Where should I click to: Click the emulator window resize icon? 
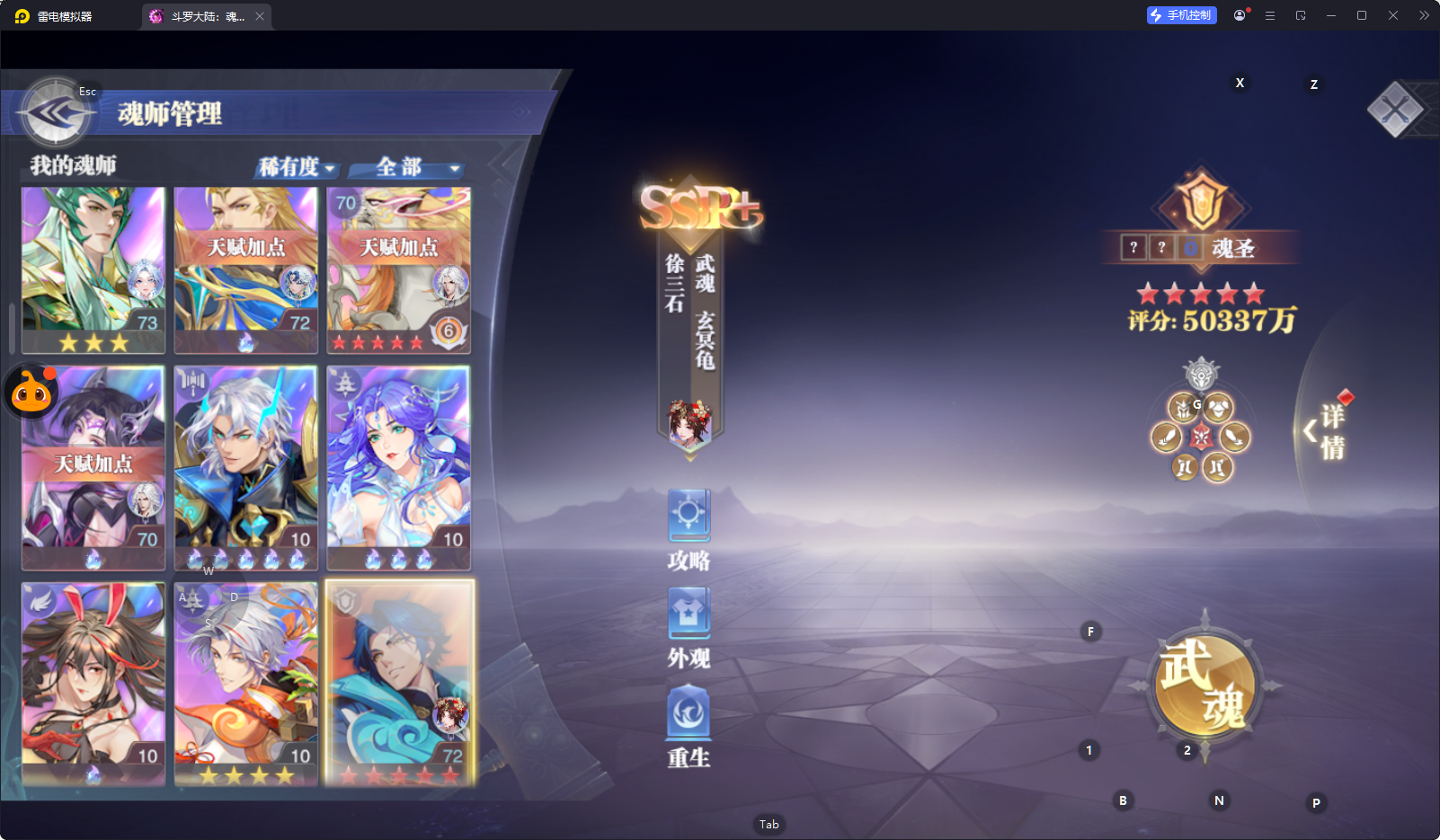(1301, 15)
